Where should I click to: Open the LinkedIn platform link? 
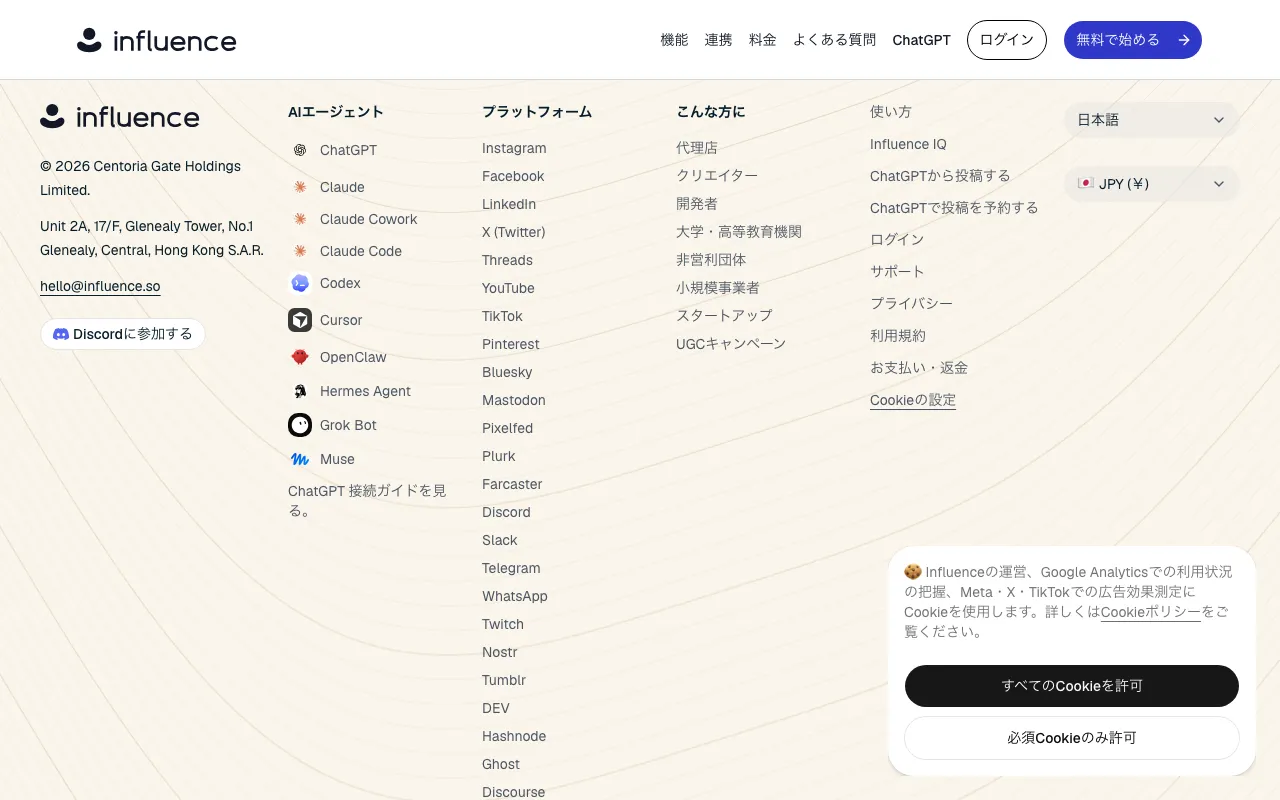pos(509,204)
